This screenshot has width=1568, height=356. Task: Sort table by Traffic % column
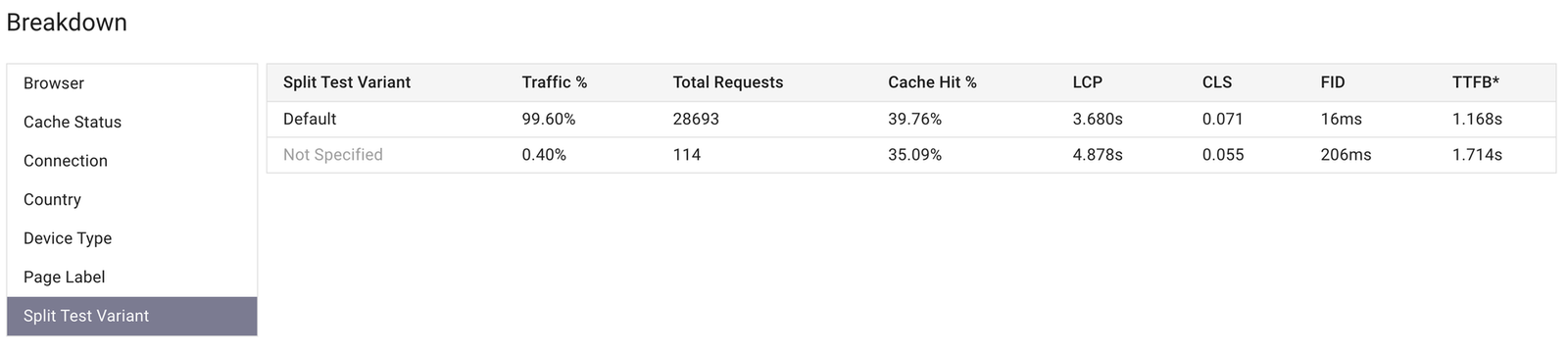click(555, 82)
